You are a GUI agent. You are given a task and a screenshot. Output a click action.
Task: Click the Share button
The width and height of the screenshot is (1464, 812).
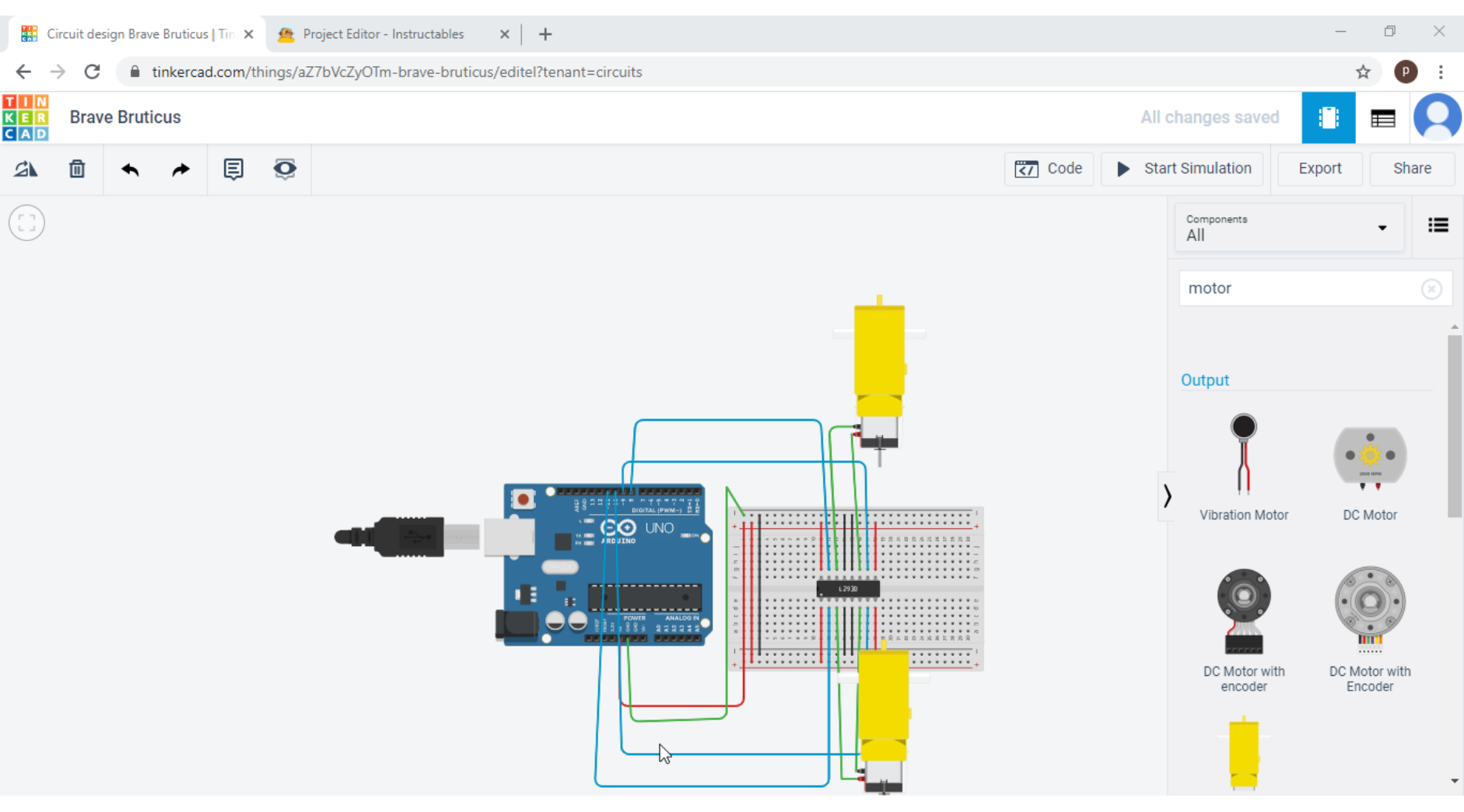click(1412, 169)
